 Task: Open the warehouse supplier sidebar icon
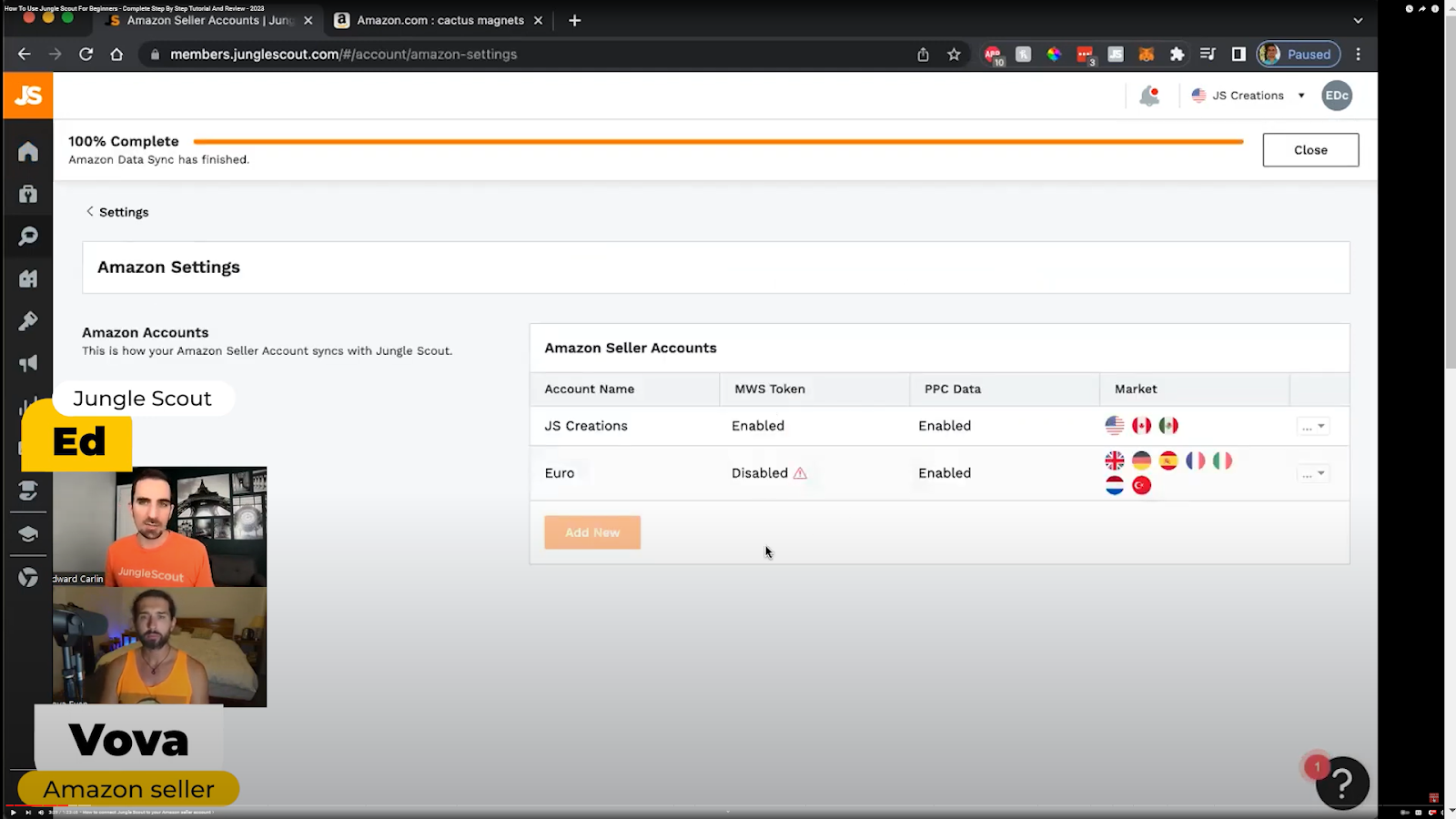pos(28,278)
